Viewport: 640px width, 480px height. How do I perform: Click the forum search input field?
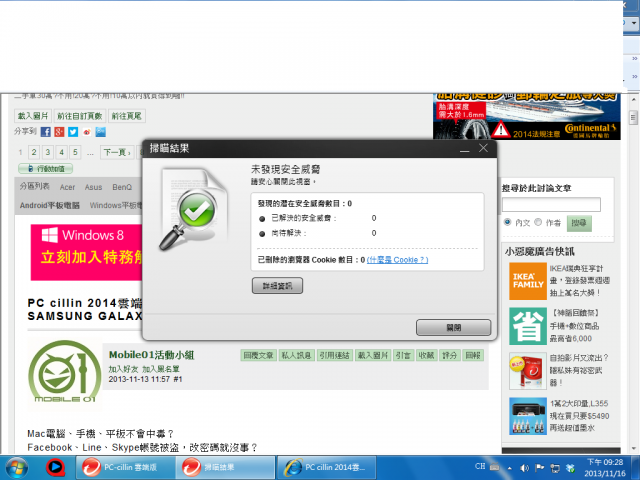551,204
